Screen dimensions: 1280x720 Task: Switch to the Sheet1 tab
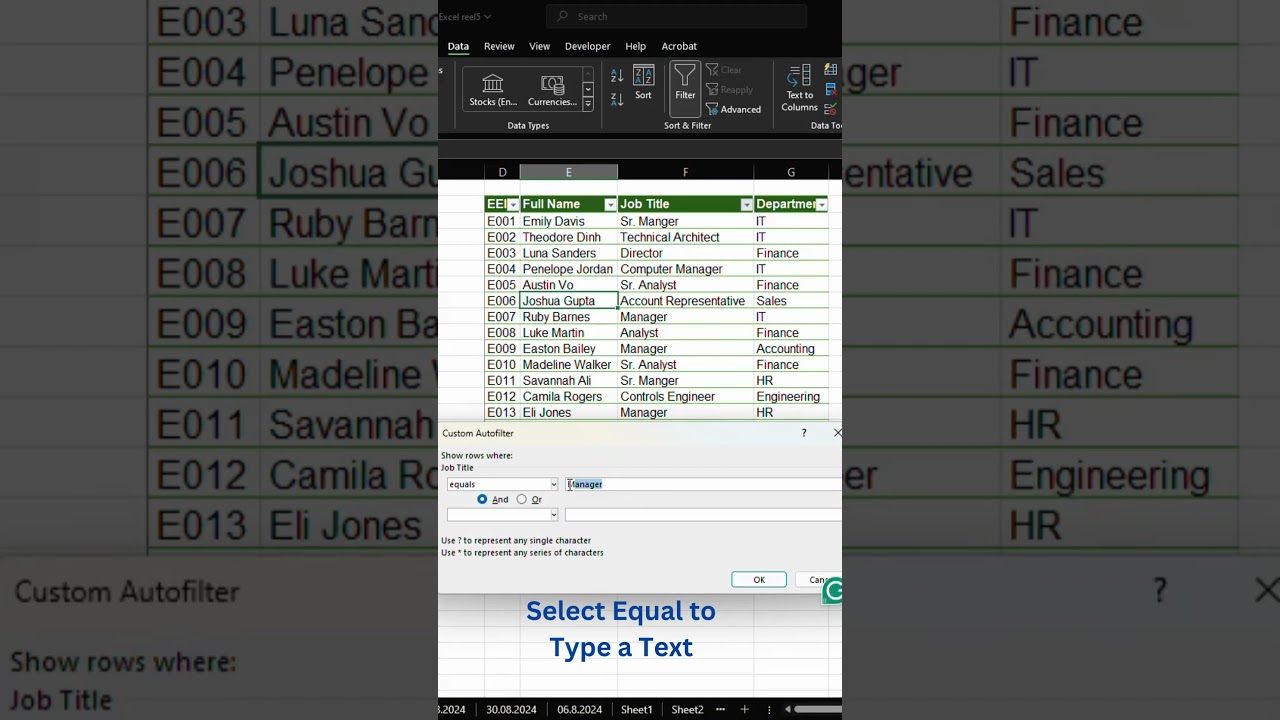pyautogui.click(x=637, y=709)
